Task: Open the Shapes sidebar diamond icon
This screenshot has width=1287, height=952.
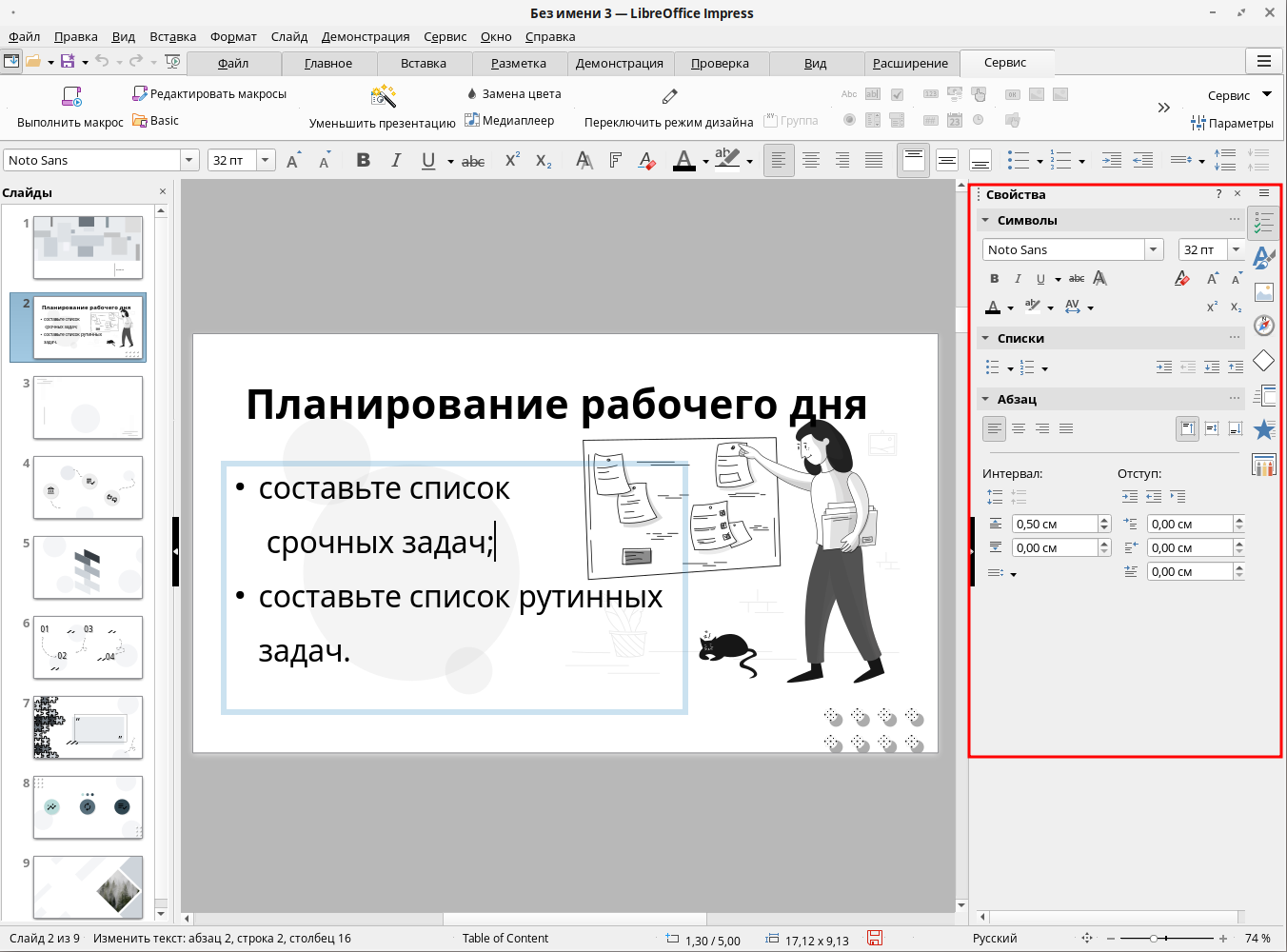Action: [x=1263, y=360]
